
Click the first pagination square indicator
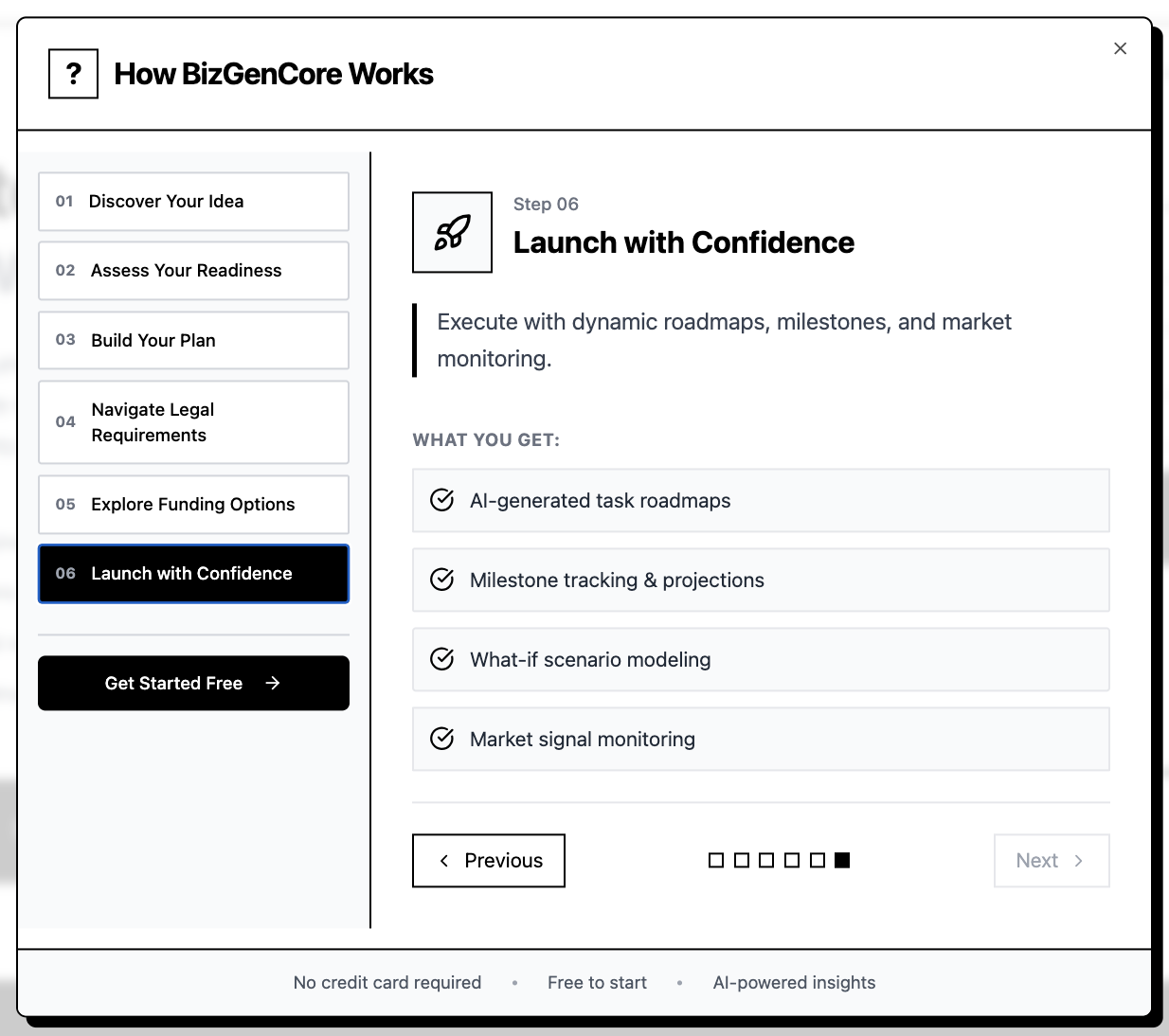click(715, 860)
